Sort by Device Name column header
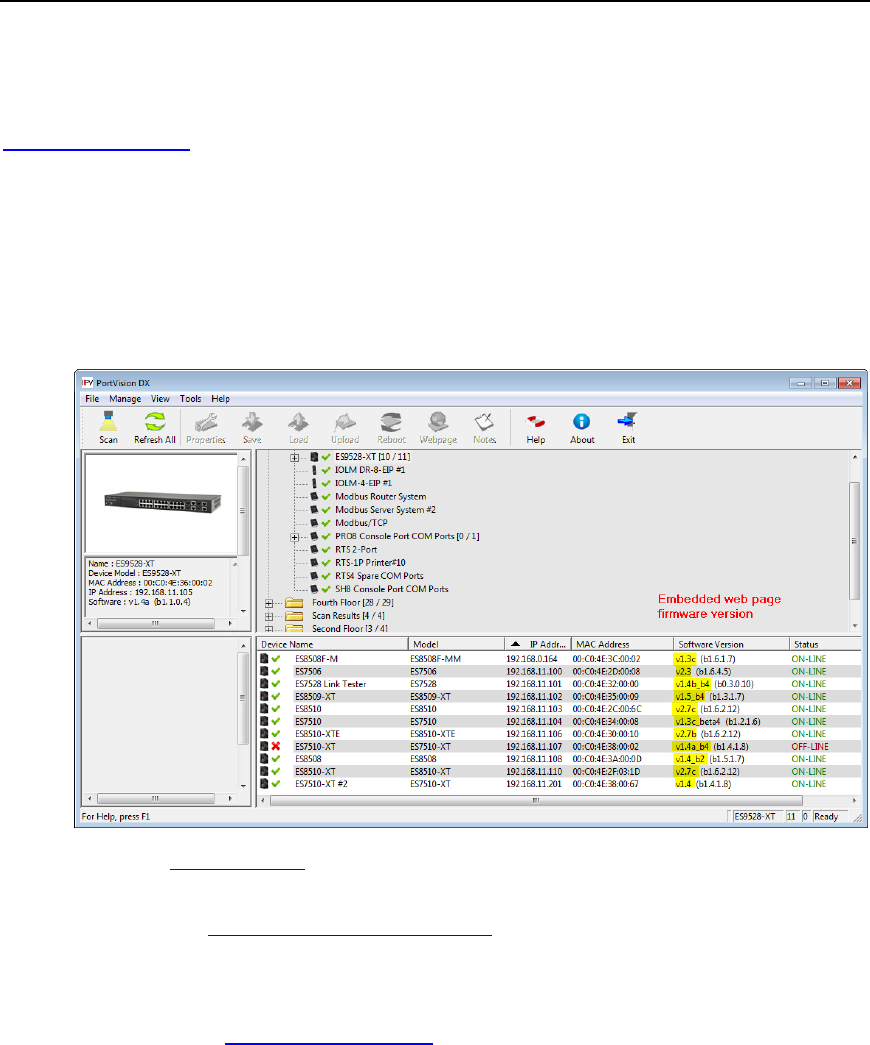 [x=332, y=644]
